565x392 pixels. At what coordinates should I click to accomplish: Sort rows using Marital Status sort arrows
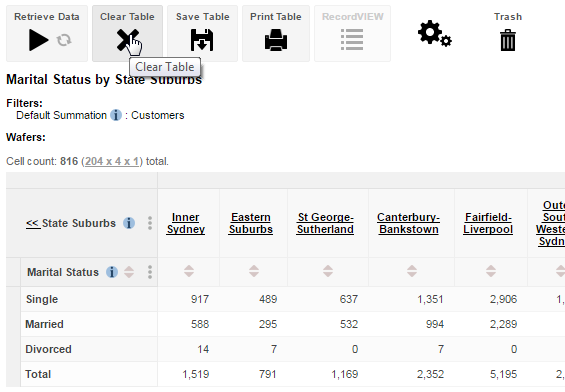(129, 272)
